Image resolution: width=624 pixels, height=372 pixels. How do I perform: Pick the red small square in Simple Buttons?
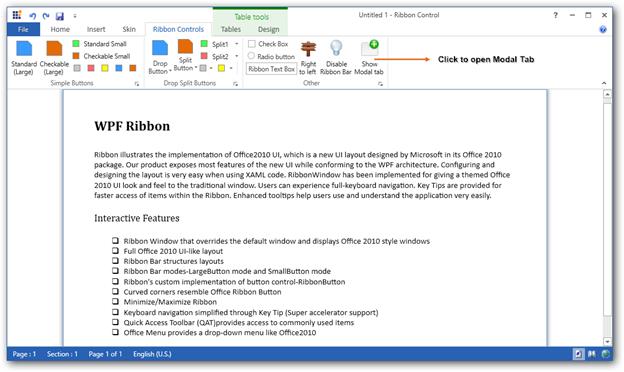click(x=91, y=68)
